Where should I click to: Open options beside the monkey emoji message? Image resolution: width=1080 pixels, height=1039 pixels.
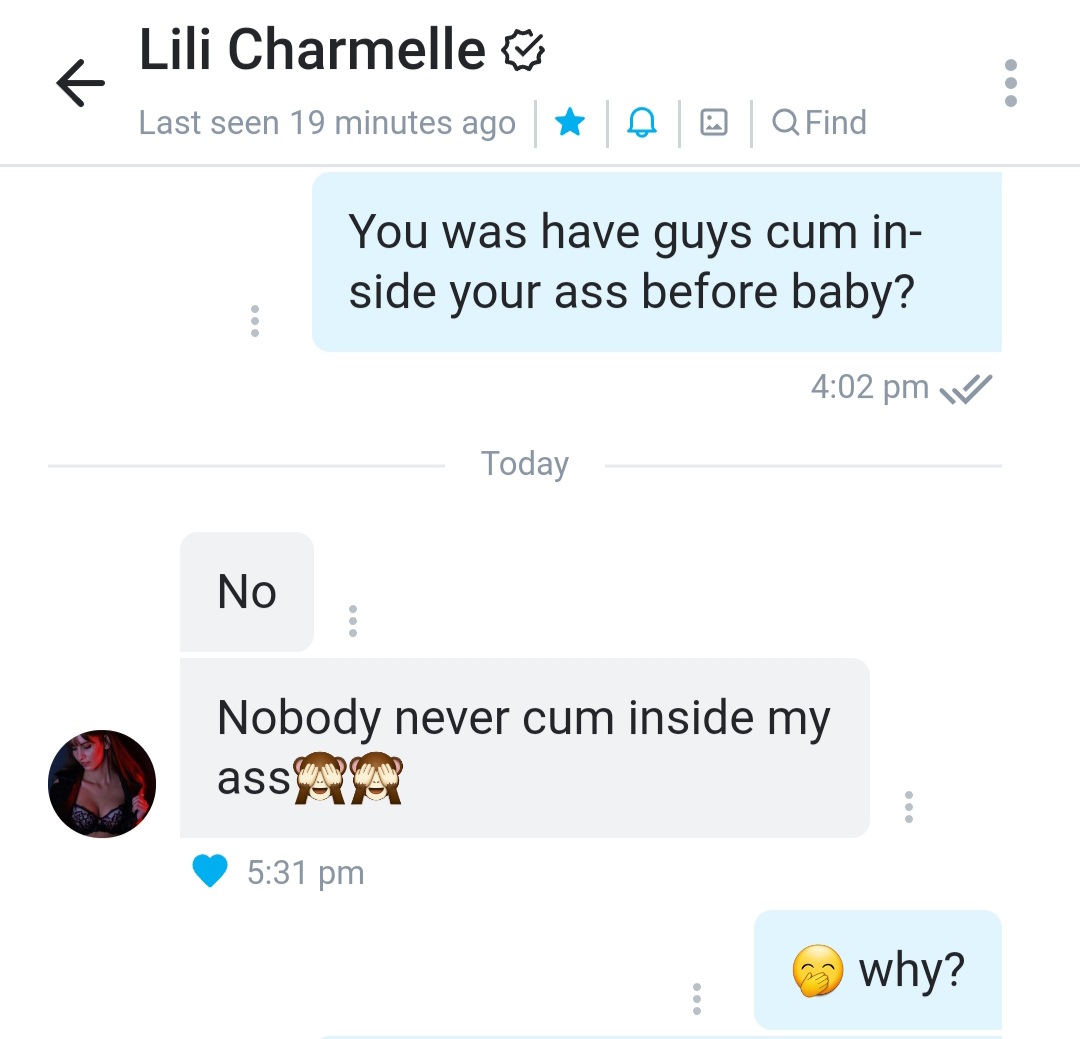[x=908, y=807]
